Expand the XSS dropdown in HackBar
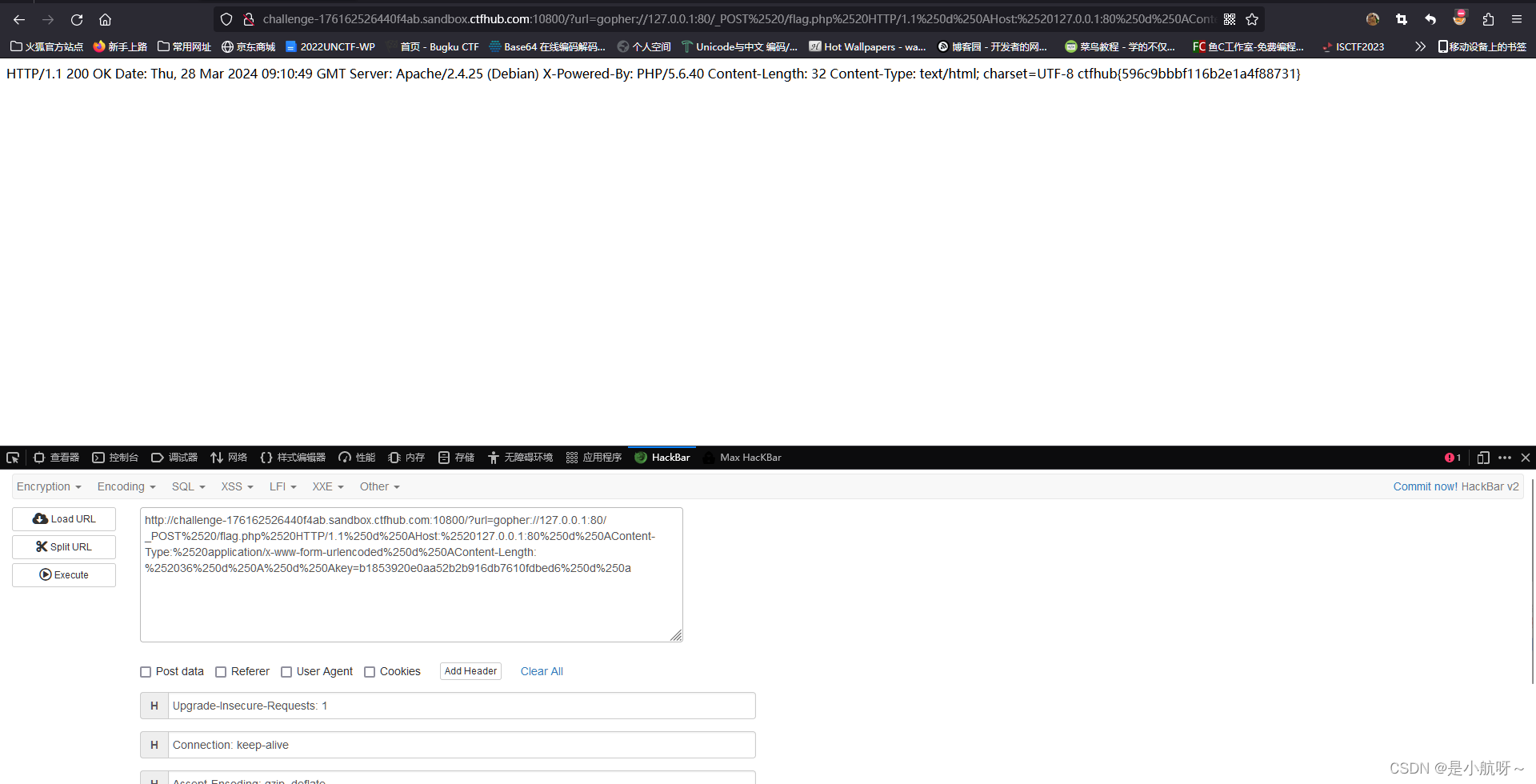Screen dimensions: 1536x784 [237, 486]
